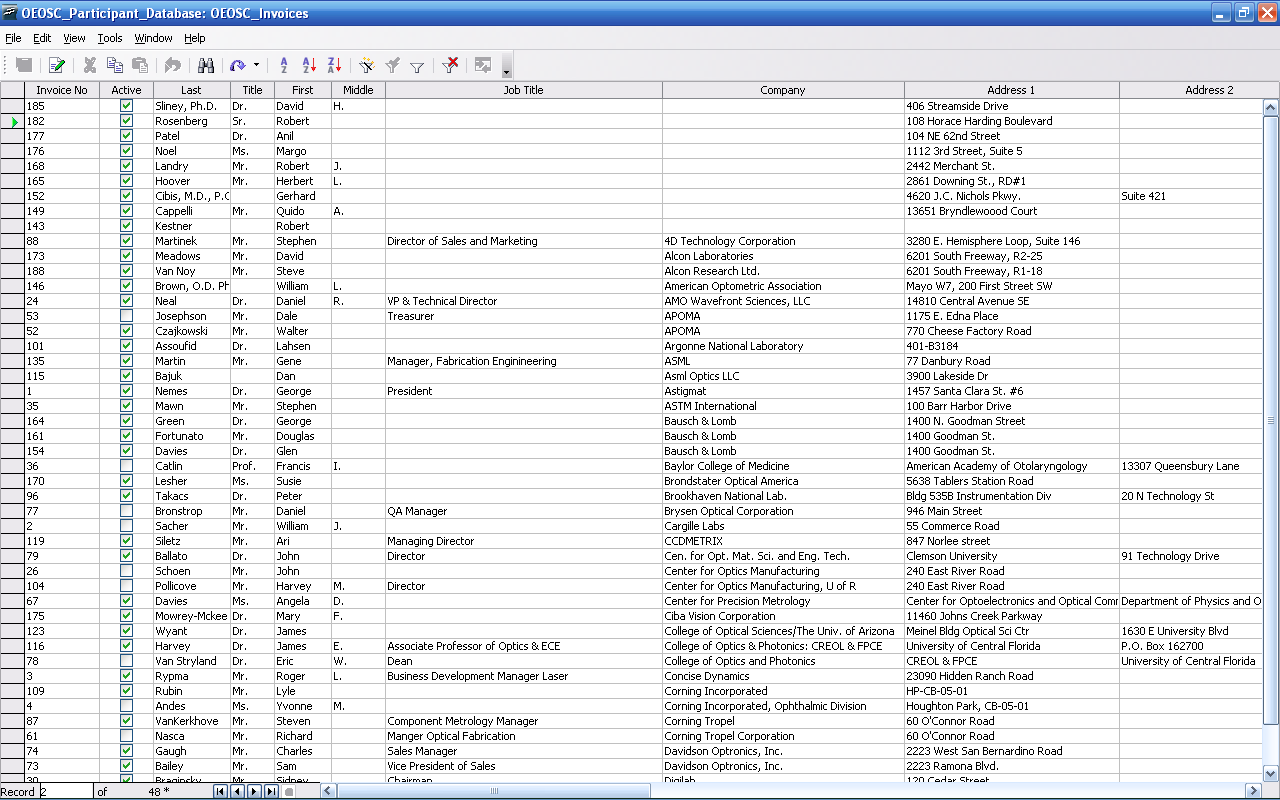Jump to the last record with navigation button
This screenshot has height=800, width=1280.
pyautogui.click(x=271, y=791)
